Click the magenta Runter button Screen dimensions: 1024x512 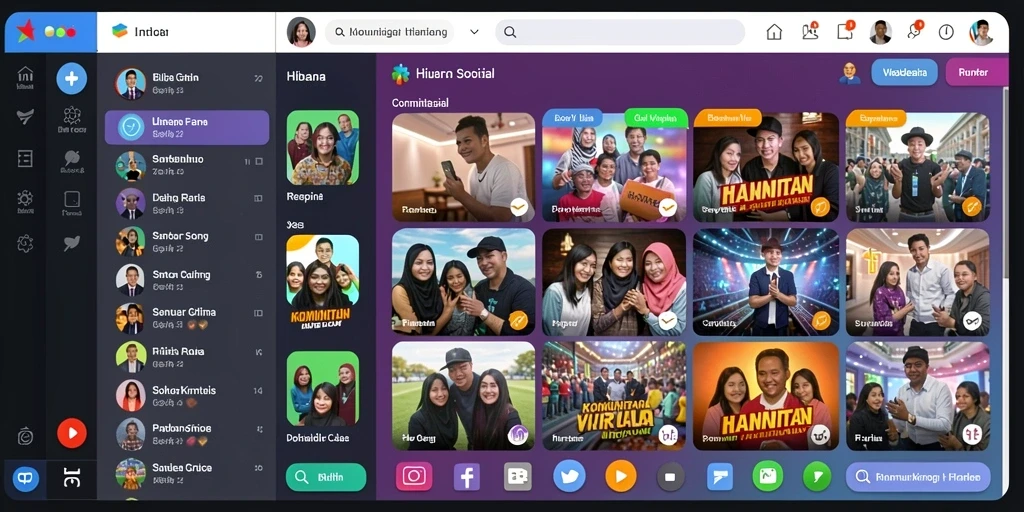[976, 72]
